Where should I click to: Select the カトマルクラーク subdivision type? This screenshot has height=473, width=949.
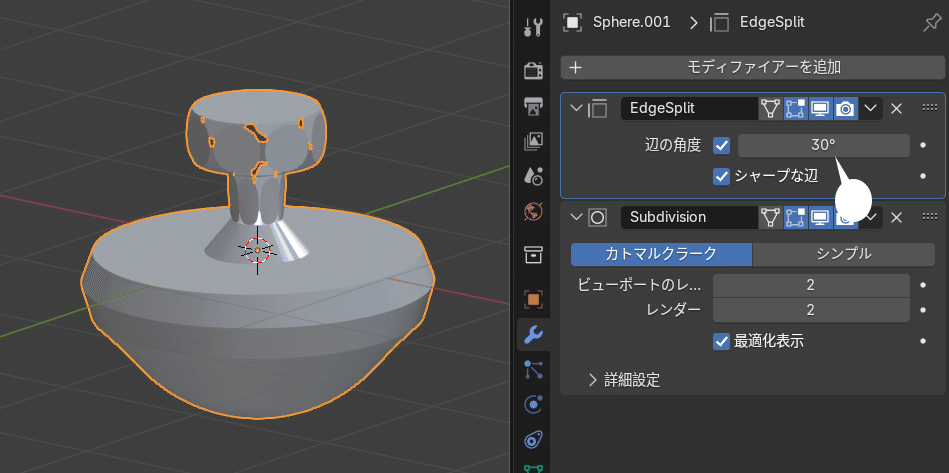(661, 255)
